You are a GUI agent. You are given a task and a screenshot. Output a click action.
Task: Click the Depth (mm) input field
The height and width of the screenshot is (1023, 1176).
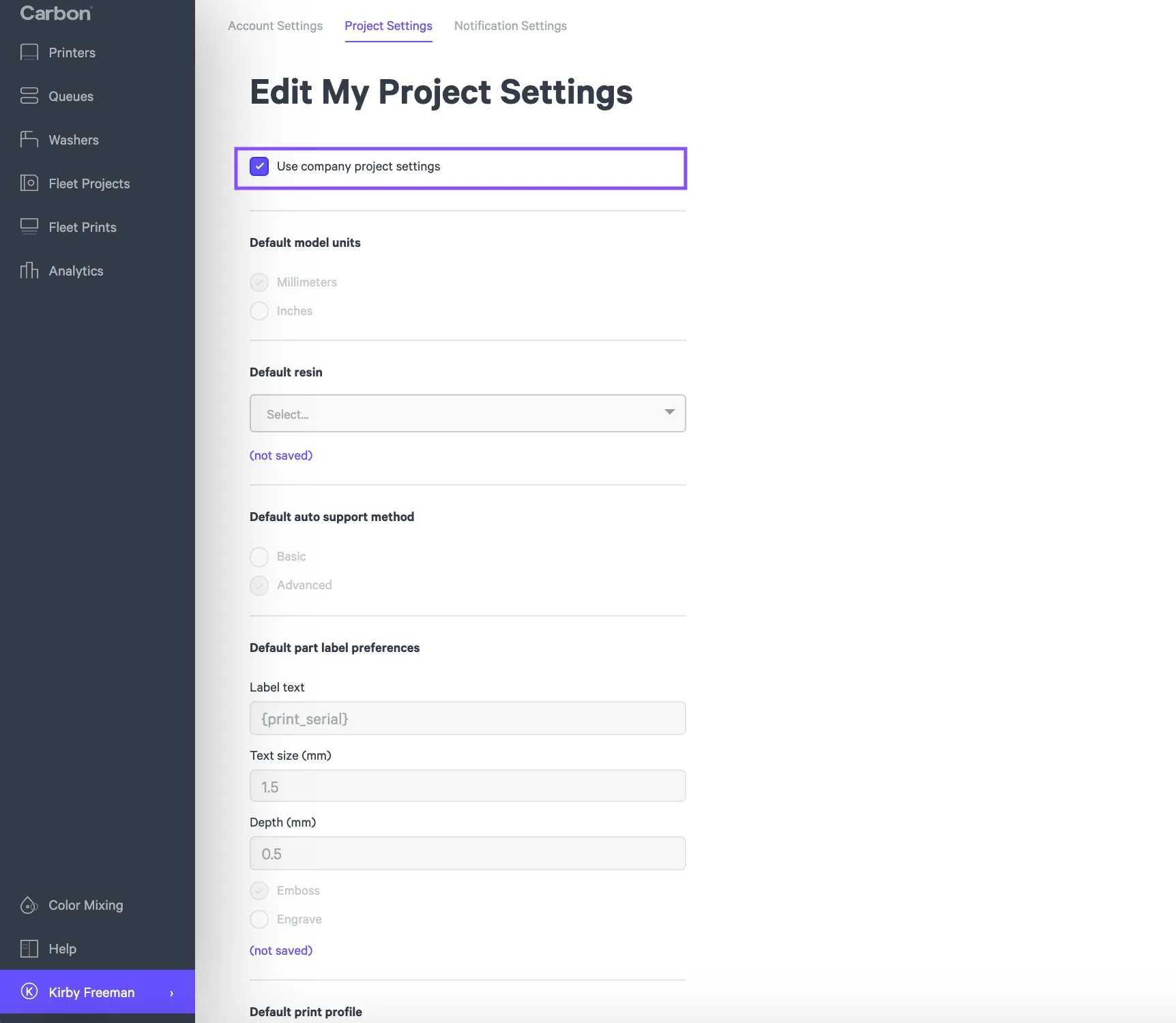pos(468,853)
